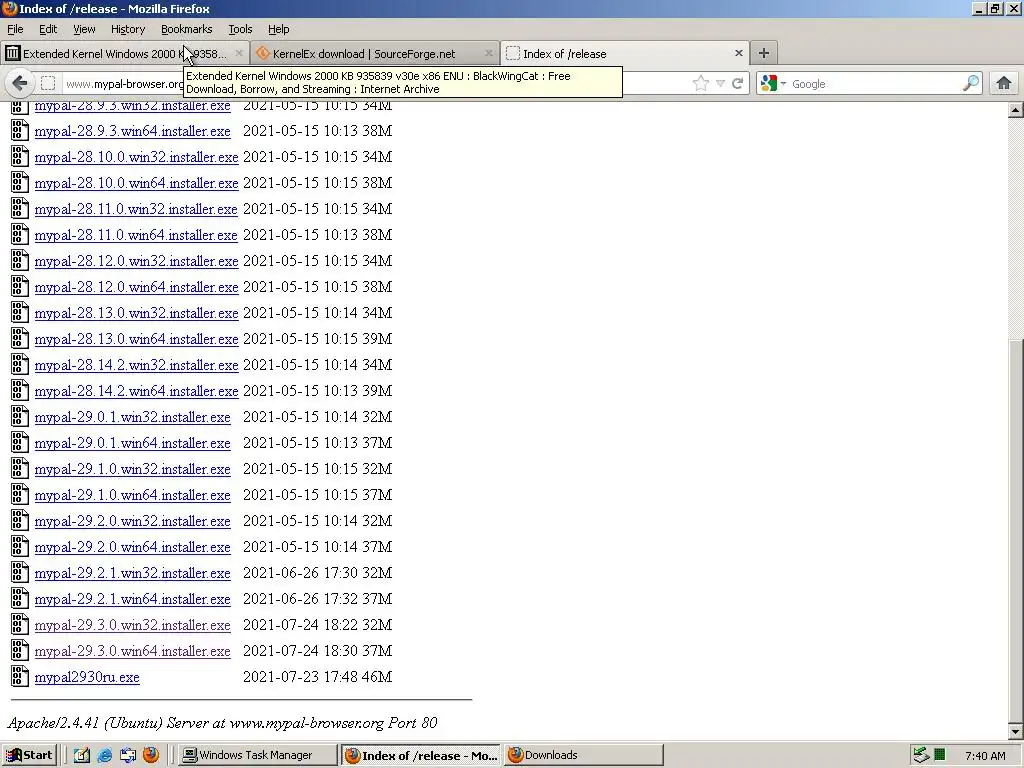Click the search magnifier icon
Screen dimensions: 1024x768
click(x=970, y=83)
